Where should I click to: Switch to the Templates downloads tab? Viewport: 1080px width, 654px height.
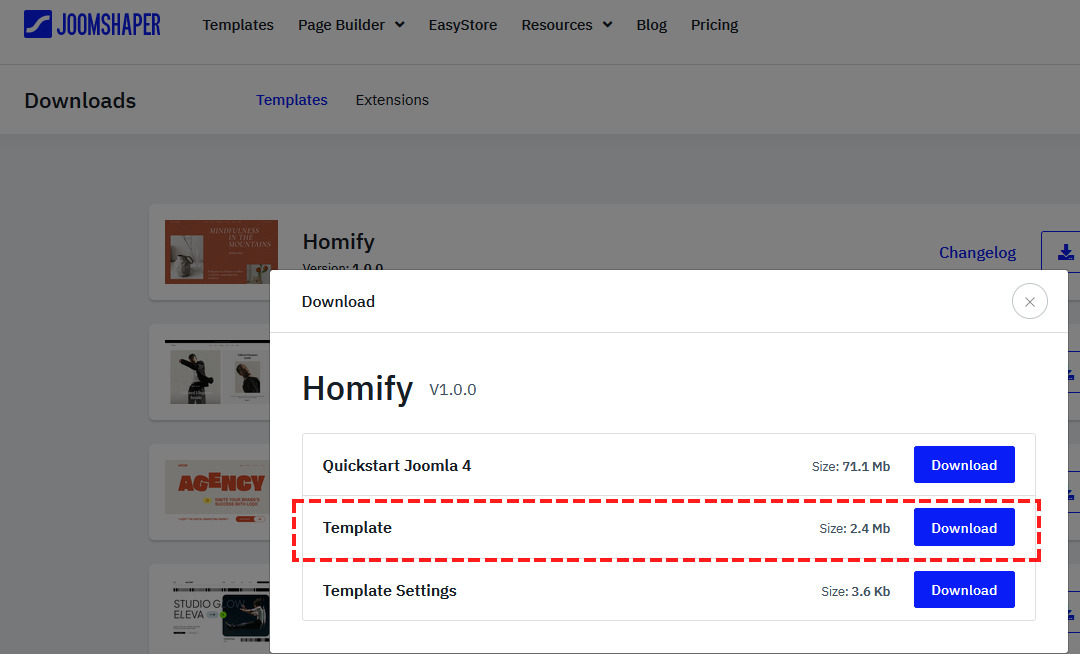click(292, 100)
